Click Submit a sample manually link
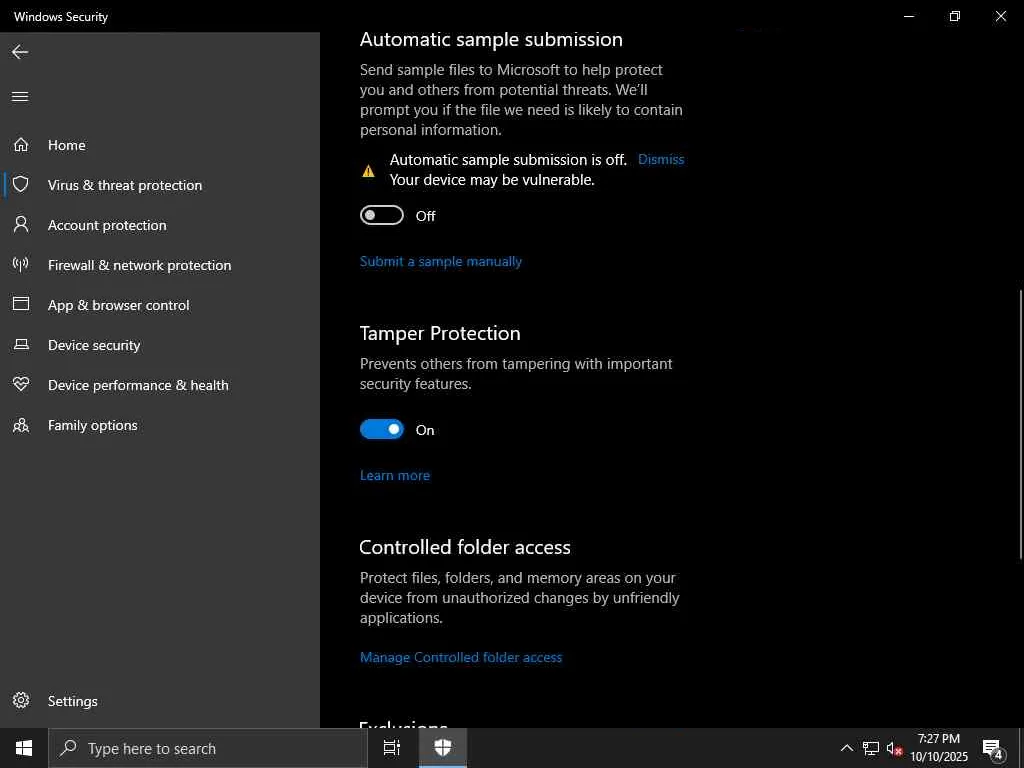 click(441, 261)
